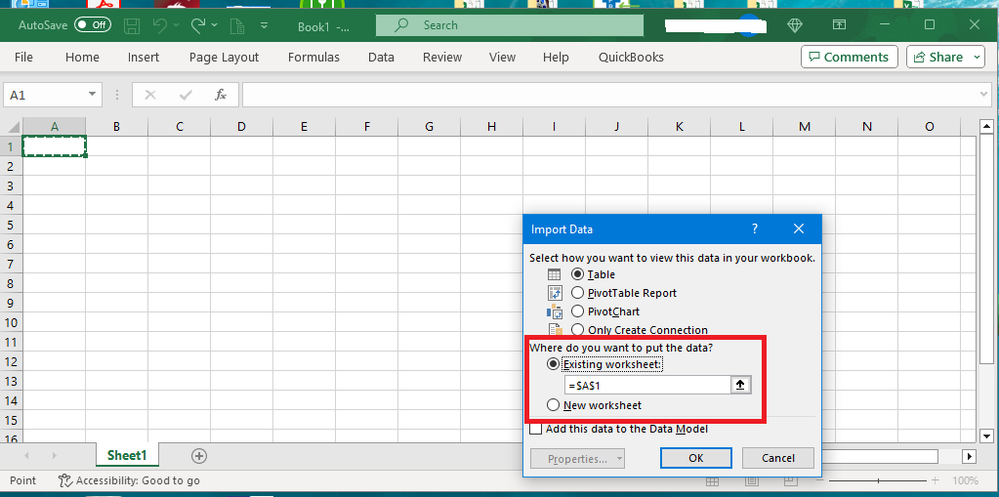
Task: Enable Add this data to Data Model
Action: pos(537,429)
